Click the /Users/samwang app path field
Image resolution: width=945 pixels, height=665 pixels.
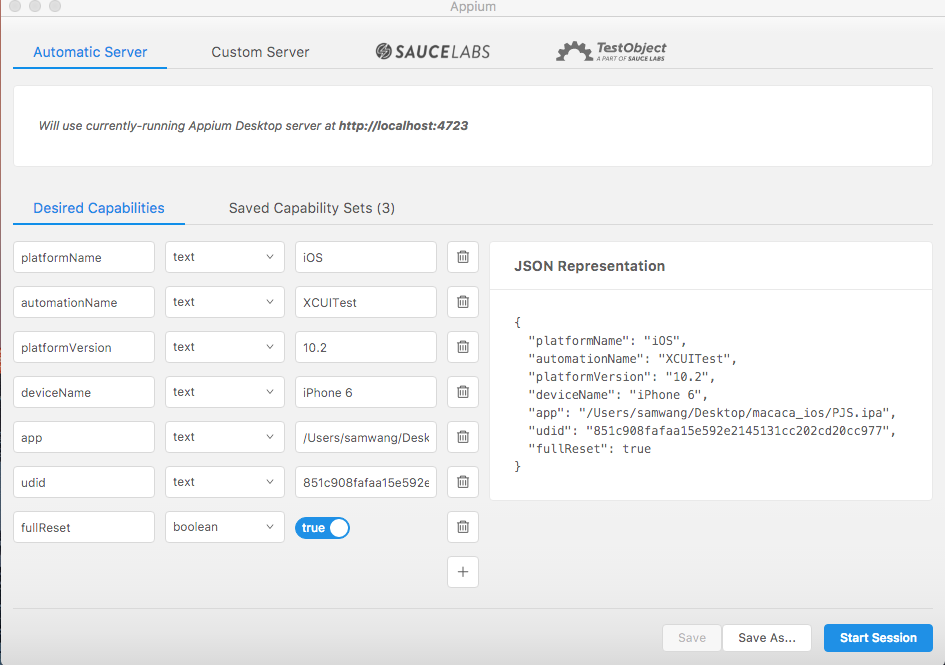coord(366,437)
